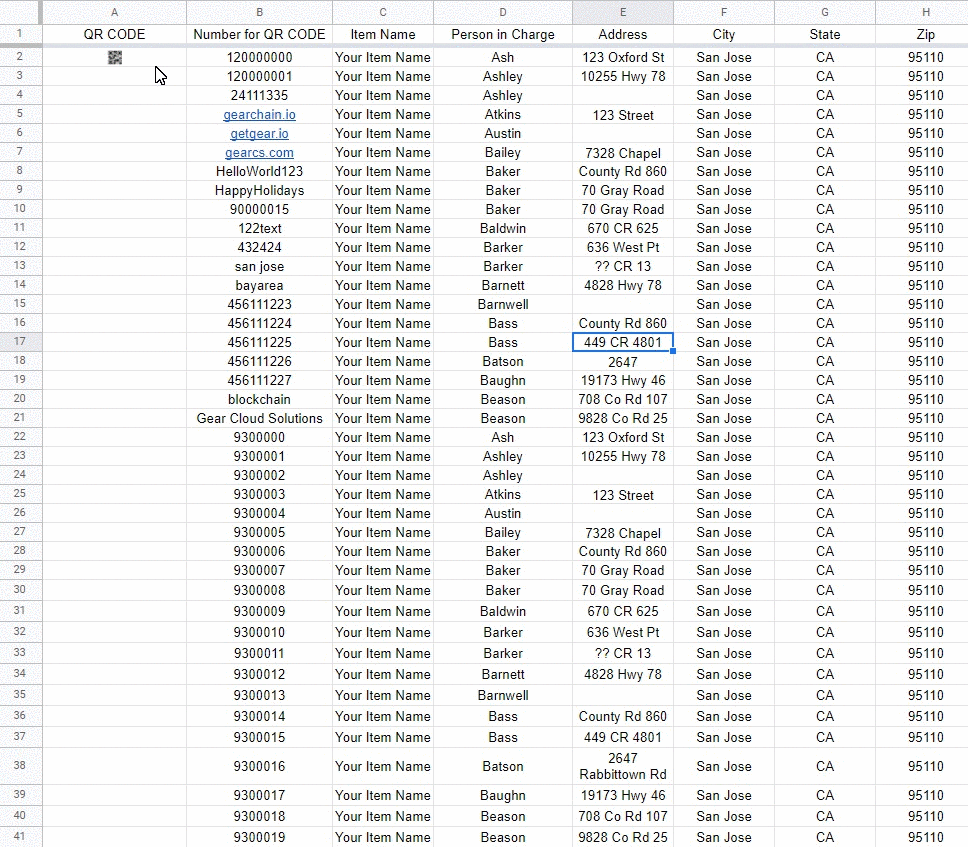Image resolution: width=968 pixels, height=847 pixels.
Task: Select column F header
Action: (x=724, y=12)
